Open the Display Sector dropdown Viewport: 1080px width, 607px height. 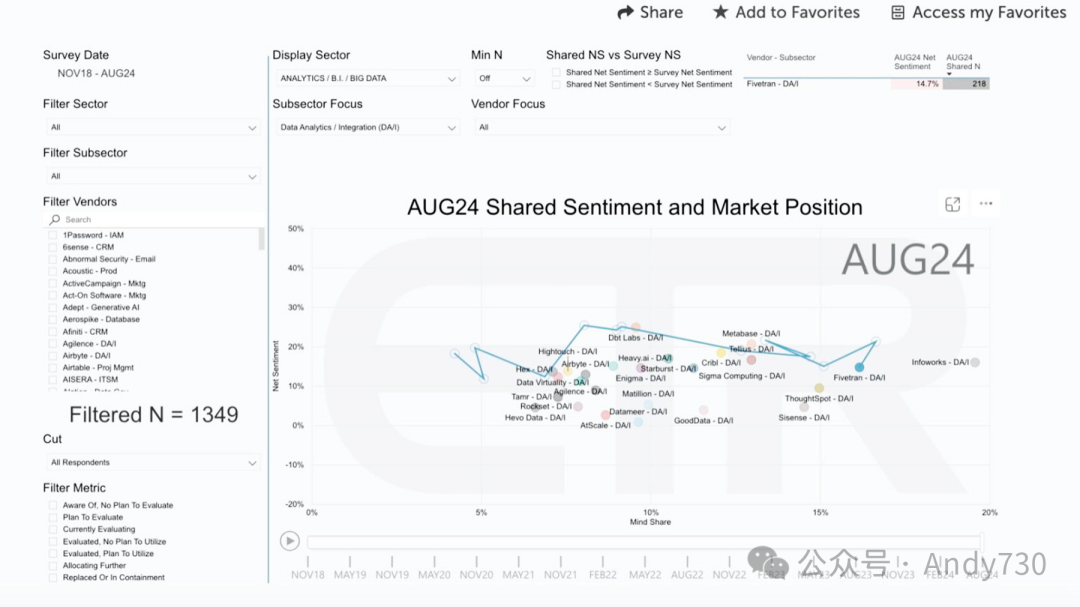pos(366,78)
